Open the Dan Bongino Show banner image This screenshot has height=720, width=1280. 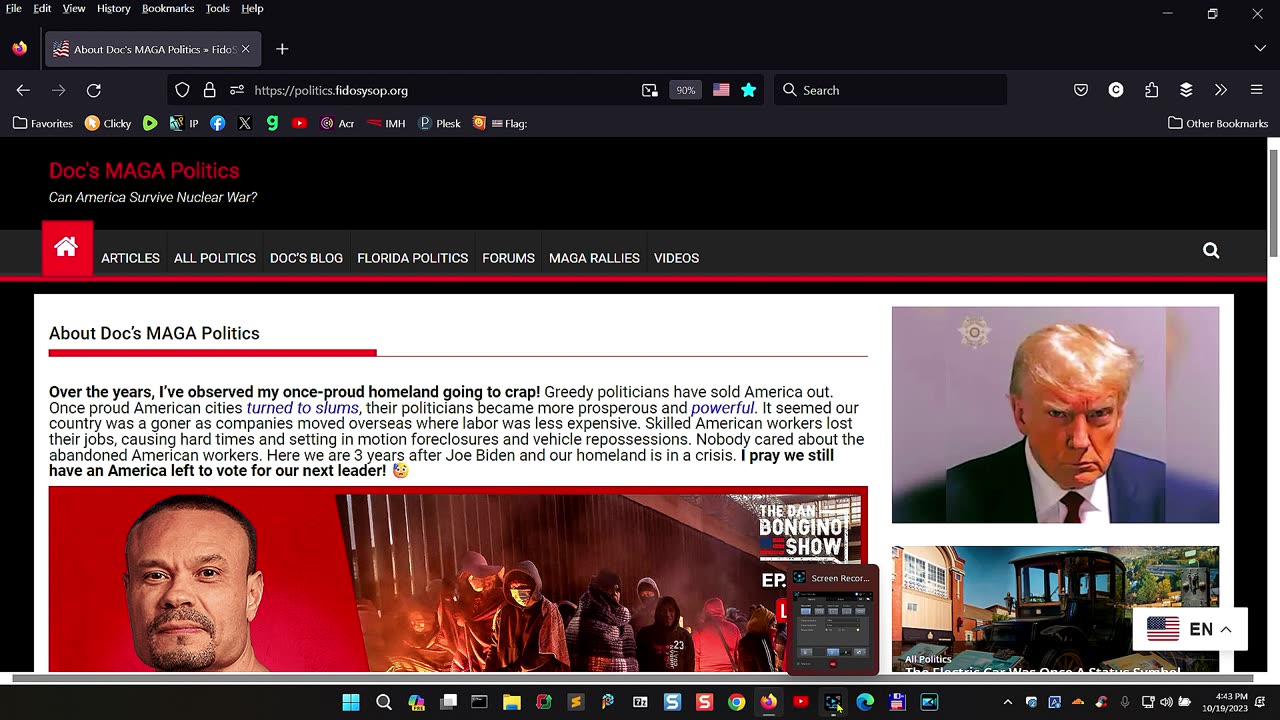(458, 580)
